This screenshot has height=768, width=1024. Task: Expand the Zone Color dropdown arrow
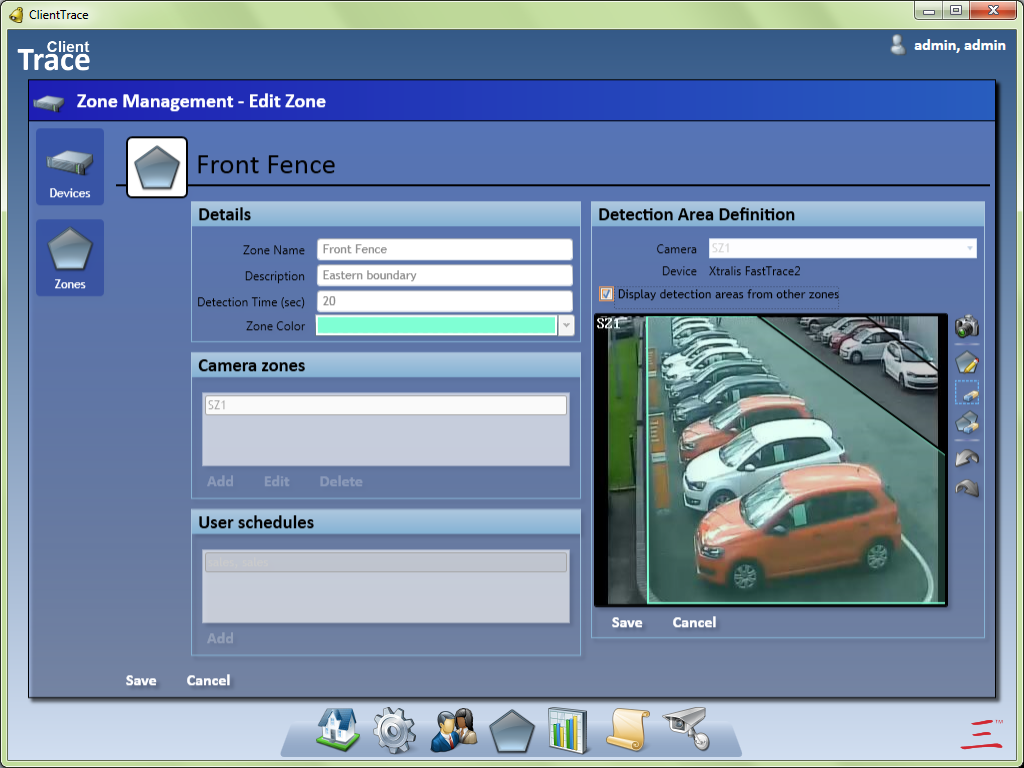coord(567,326)
